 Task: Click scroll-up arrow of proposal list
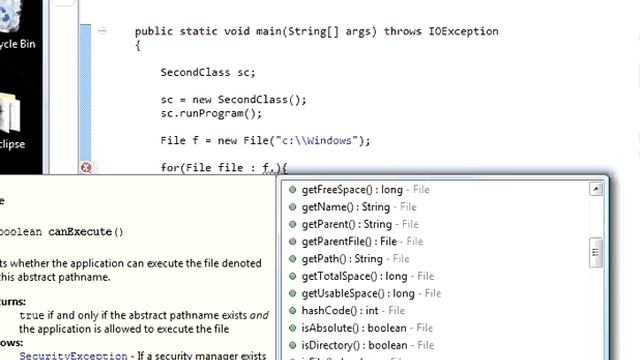click(596, 189)
